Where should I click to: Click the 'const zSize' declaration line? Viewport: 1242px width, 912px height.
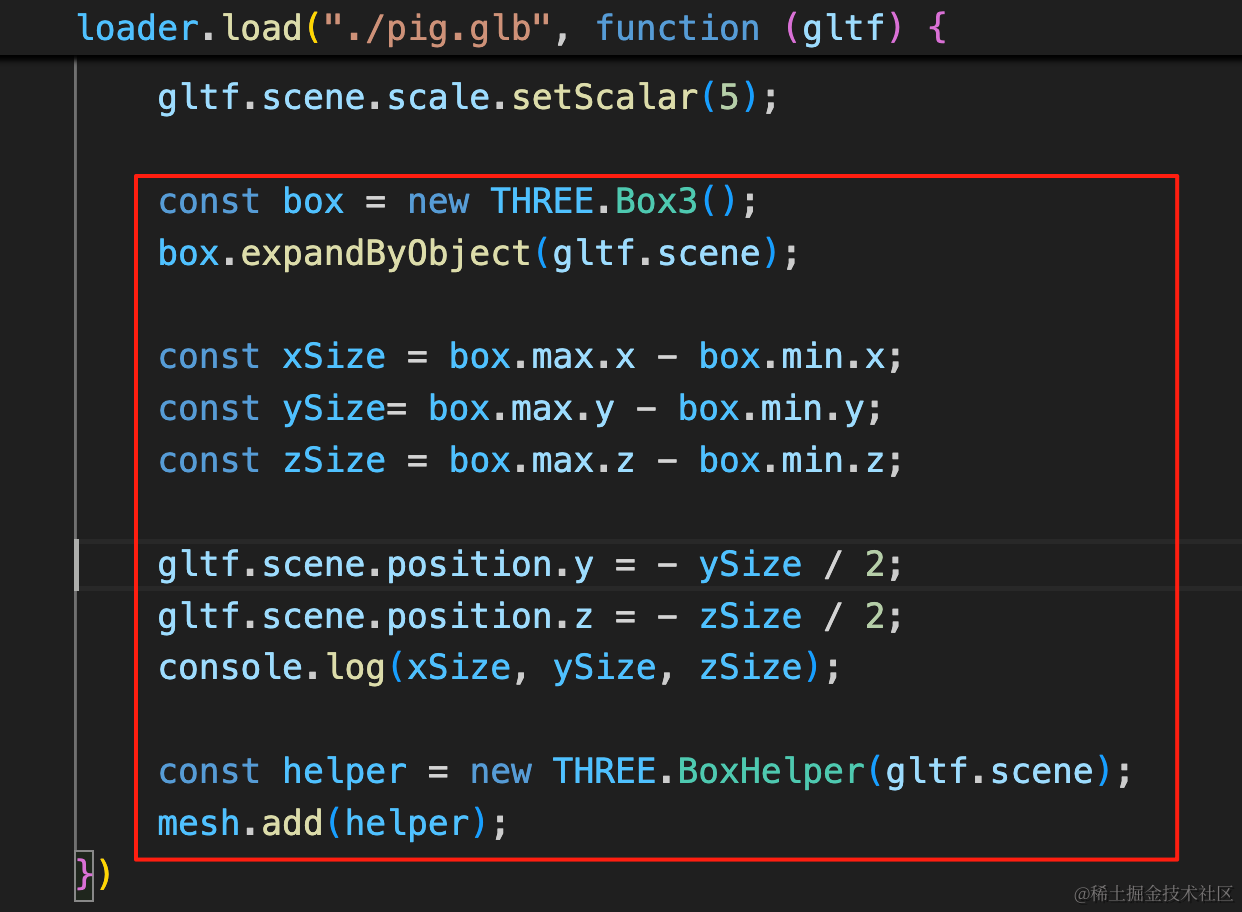point(530,462)
